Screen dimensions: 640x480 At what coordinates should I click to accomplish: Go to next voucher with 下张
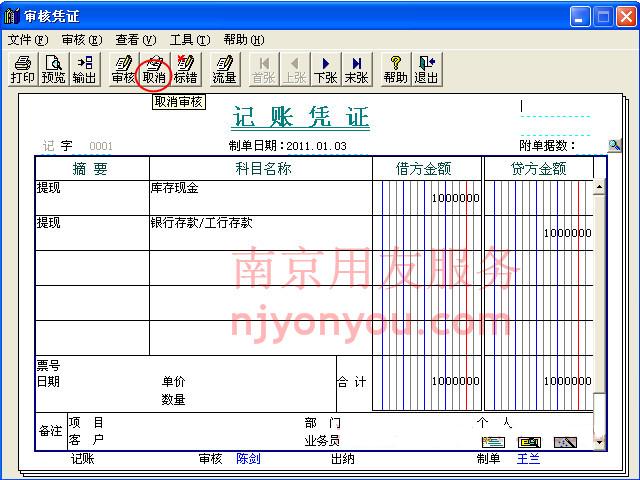tap(325, 69)
